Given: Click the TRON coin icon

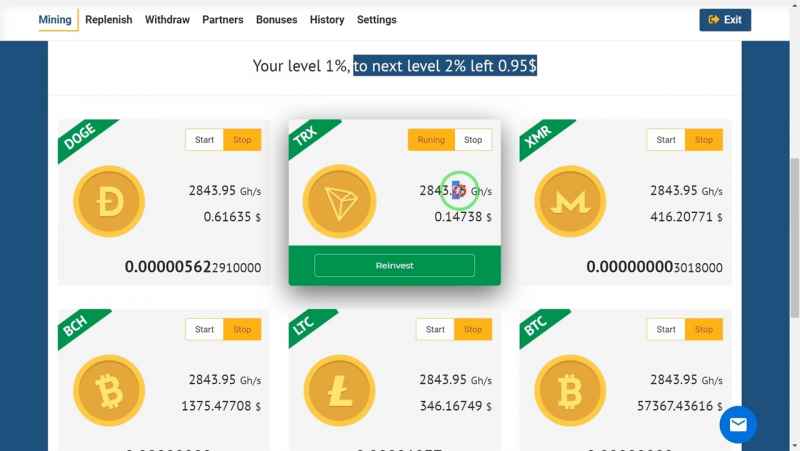Looking at the screenshot, I should pyautogui.click(x=339, y=201).
